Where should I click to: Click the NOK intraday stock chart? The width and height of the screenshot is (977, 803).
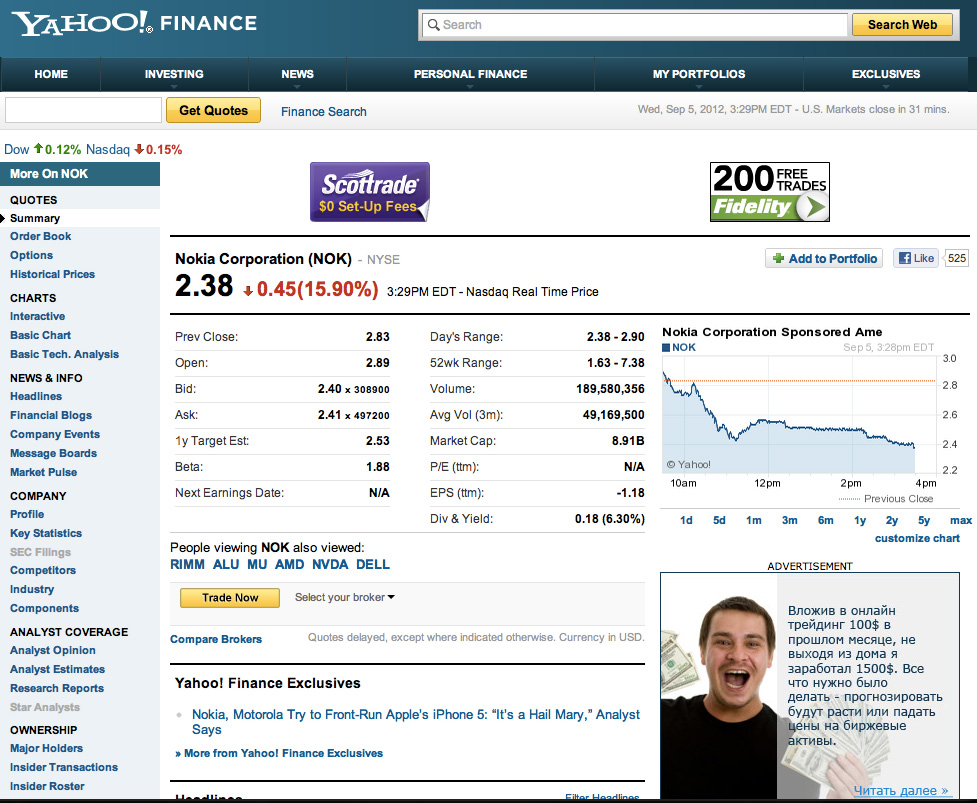(x=799, y=415)
